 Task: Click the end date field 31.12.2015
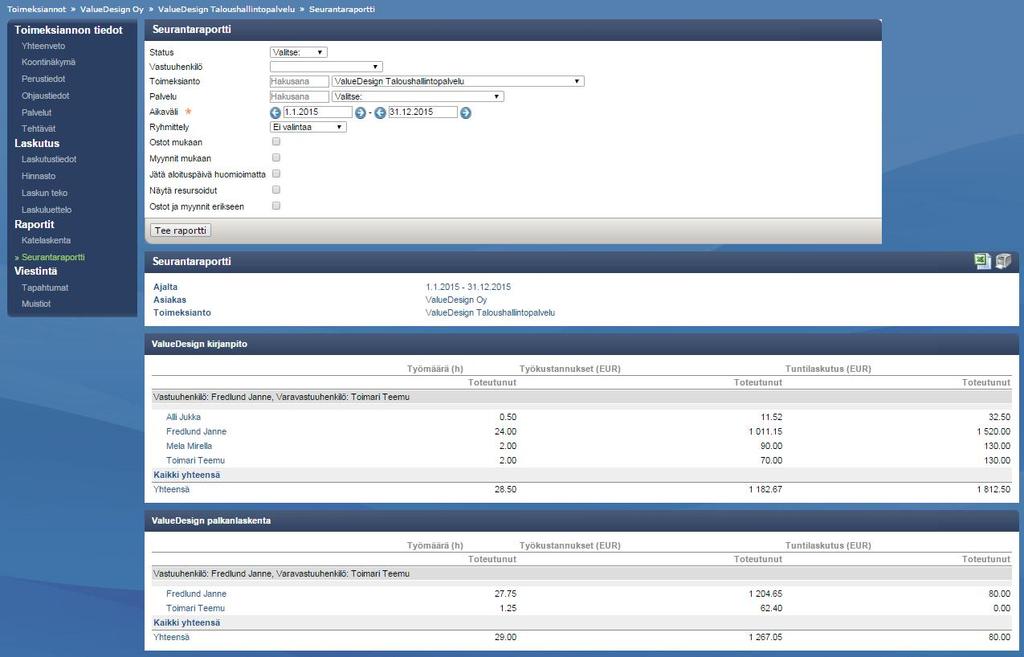[x=423, y=112]
